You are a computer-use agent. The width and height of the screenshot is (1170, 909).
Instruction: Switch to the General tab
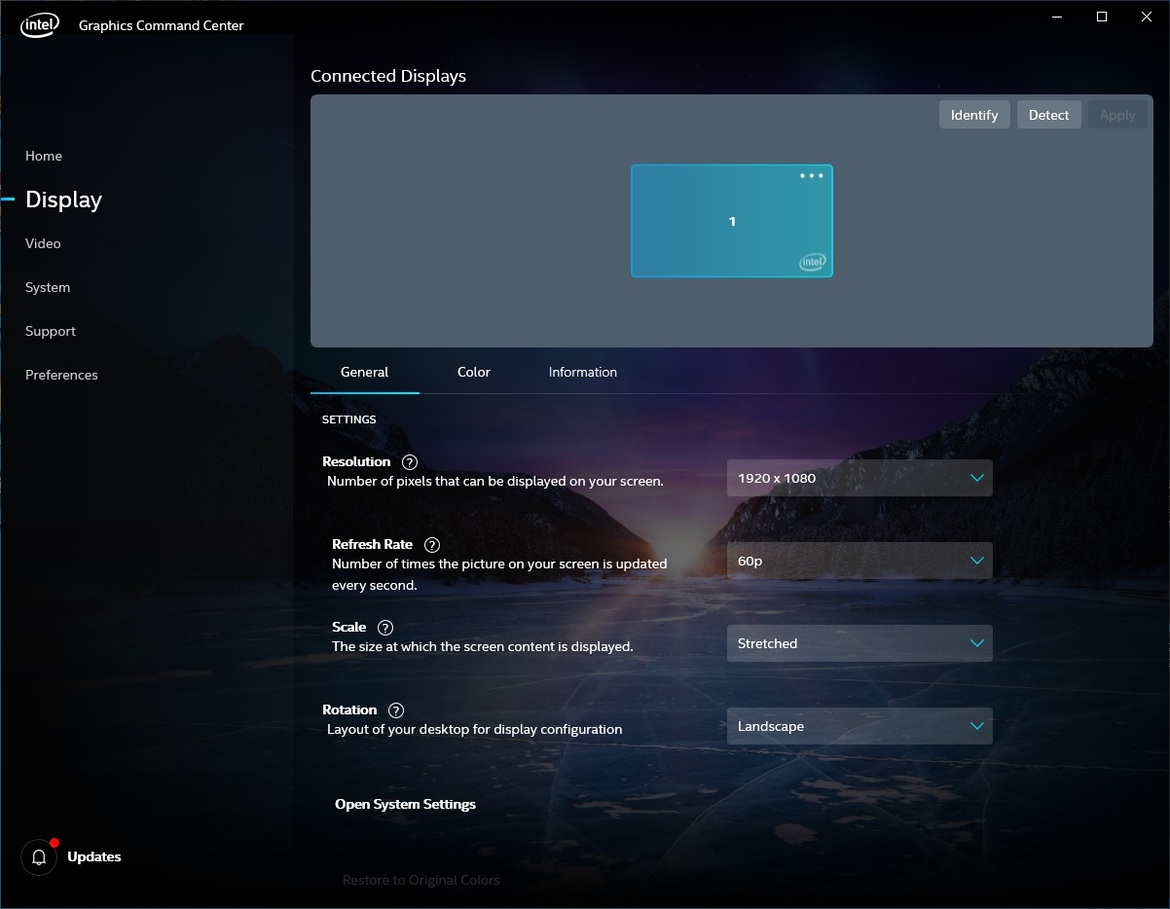[x=364, y=372]
